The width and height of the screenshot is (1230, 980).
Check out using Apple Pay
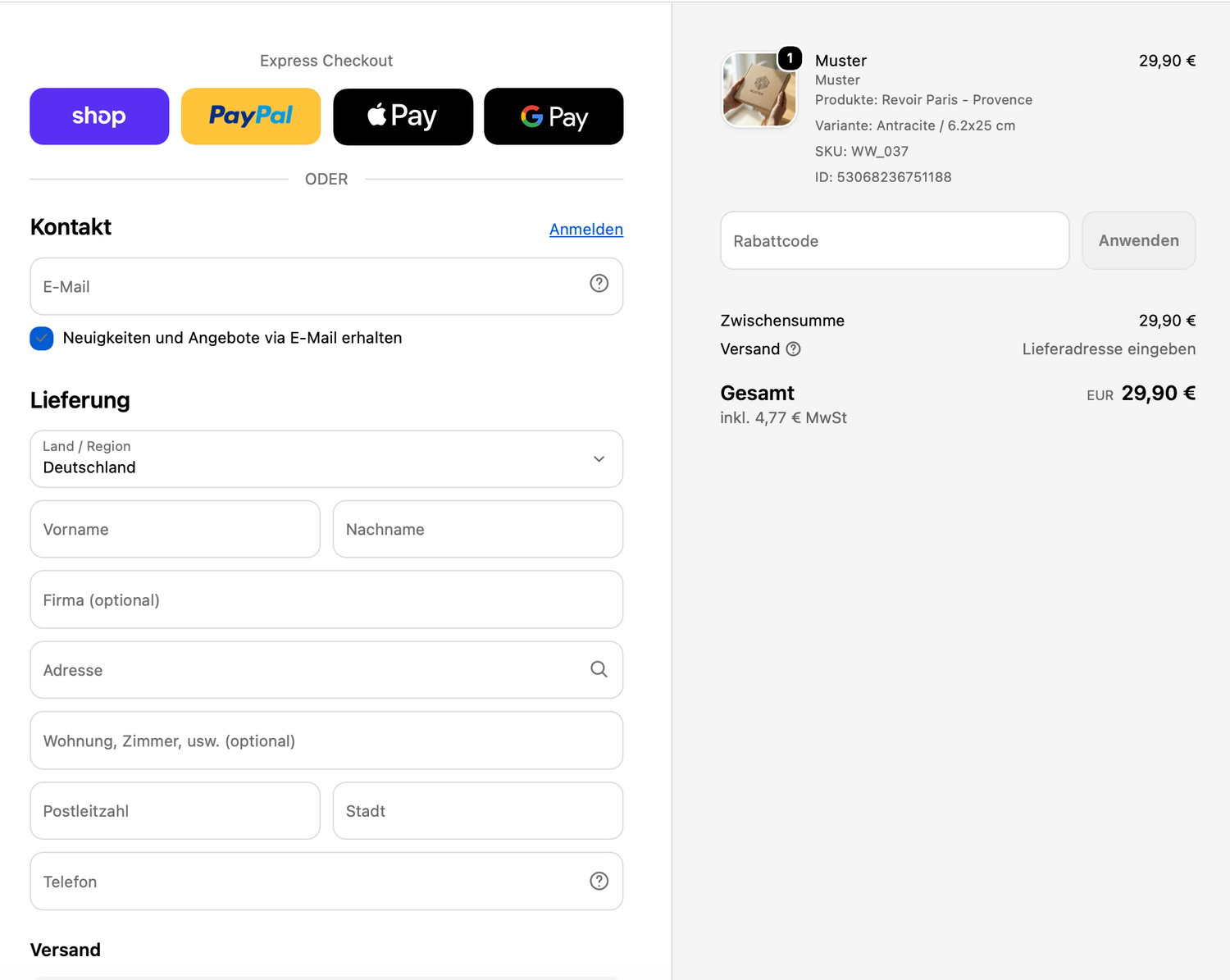pos(403,116)
